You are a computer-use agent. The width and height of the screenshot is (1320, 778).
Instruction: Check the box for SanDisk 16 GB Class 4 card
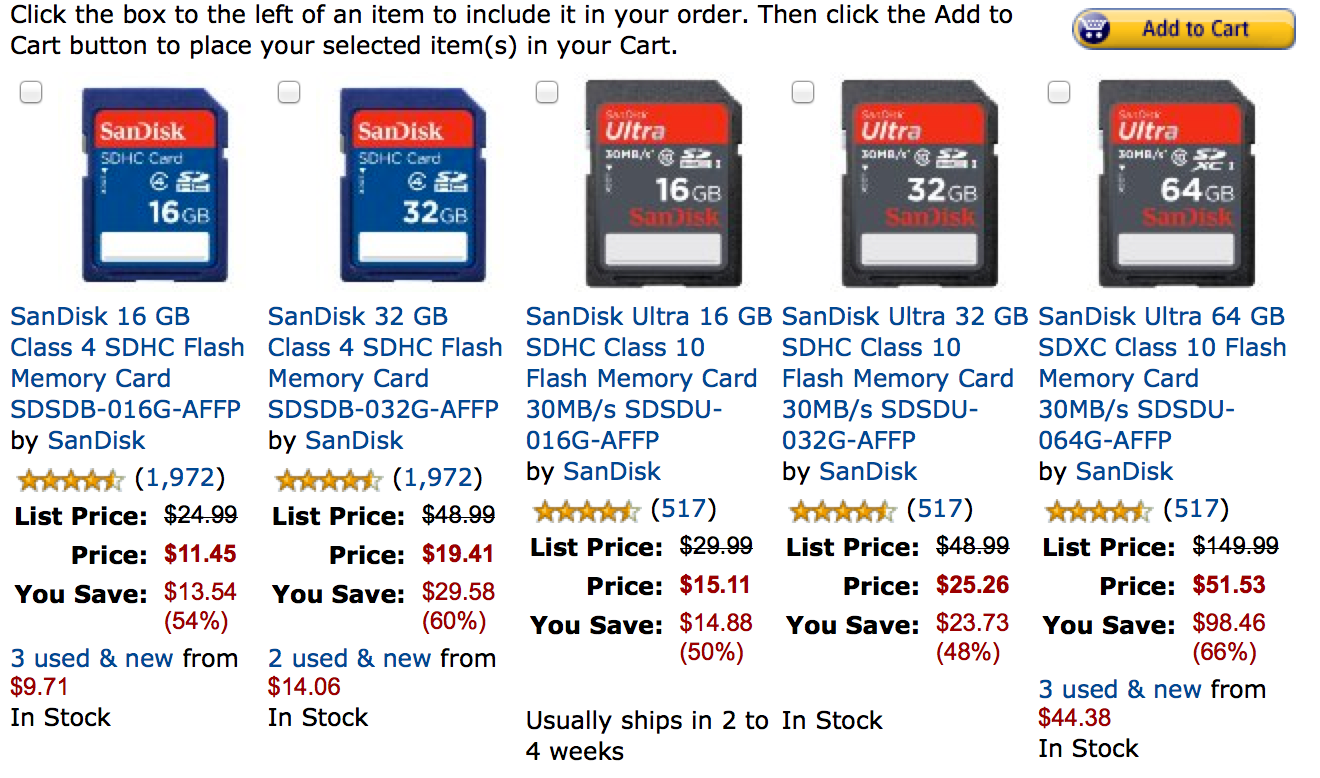pos(32,93)
